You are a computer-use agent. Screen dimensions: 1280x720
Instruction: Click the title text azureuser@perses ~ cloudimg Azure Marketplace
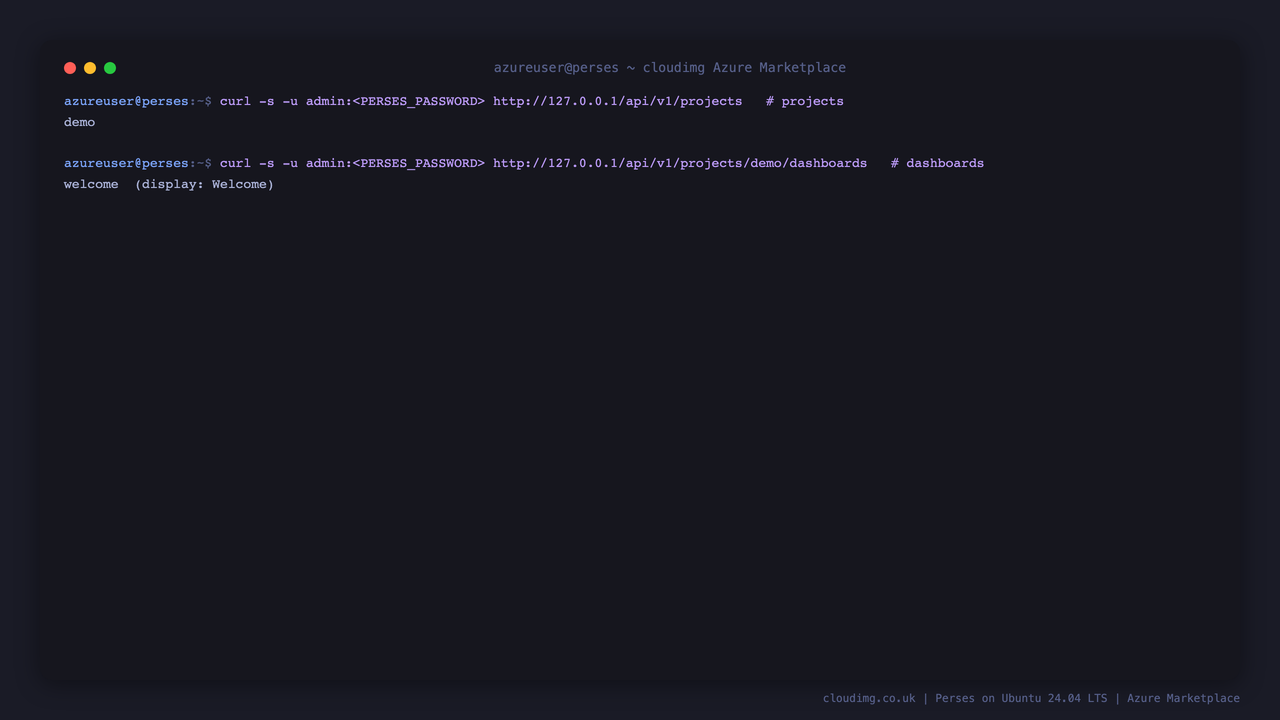(670, 68)
